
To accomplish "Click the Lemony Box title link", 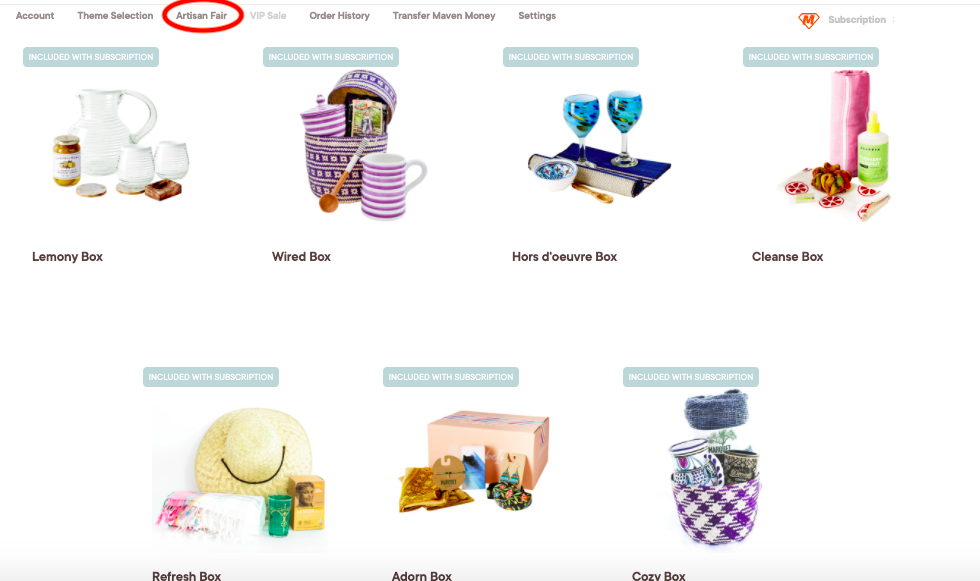I will click(68, 257).
